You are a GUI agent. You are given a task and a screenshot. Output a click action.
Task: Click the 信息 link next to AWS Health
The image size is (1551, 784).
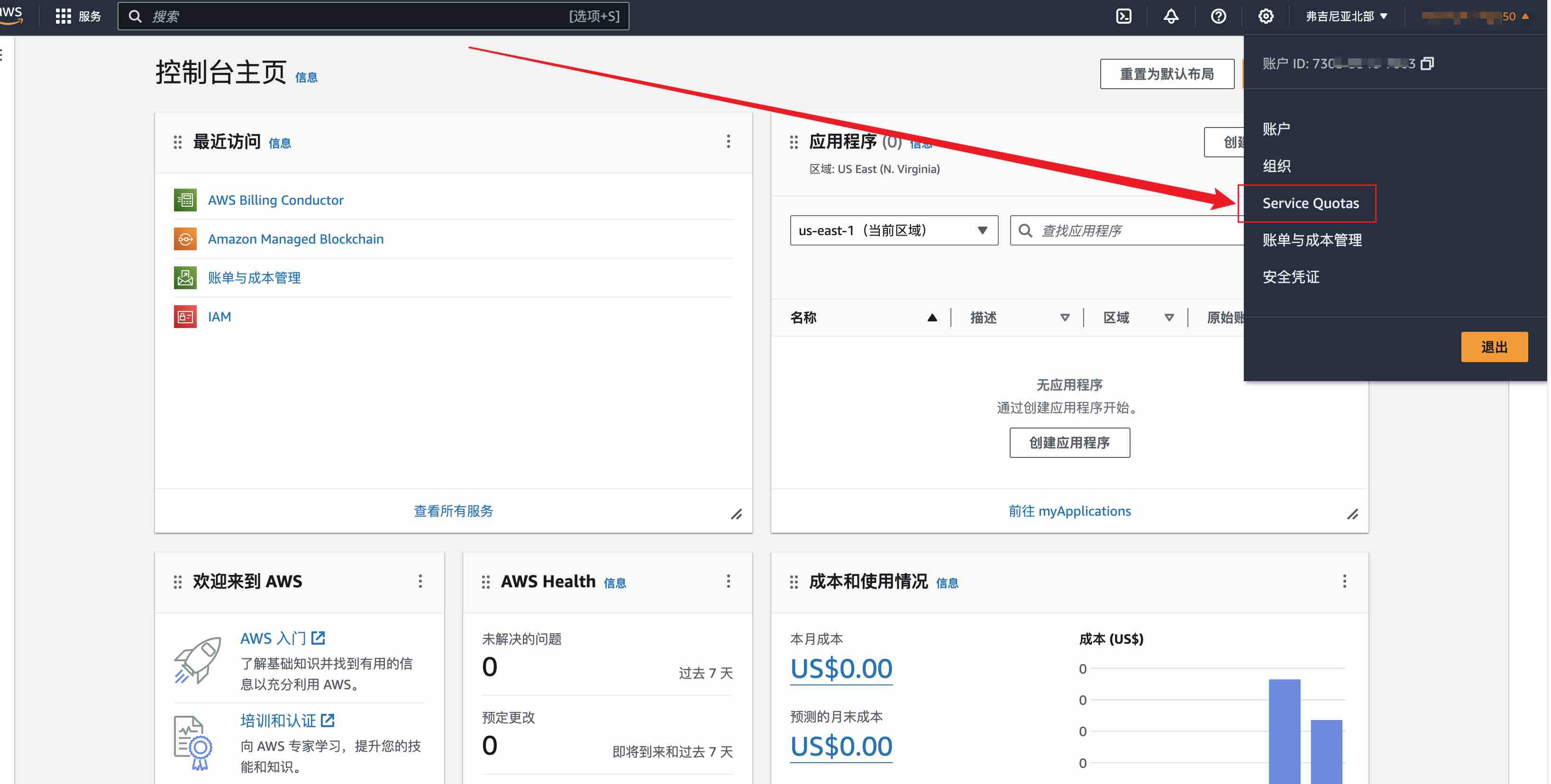tap(615, 583)
